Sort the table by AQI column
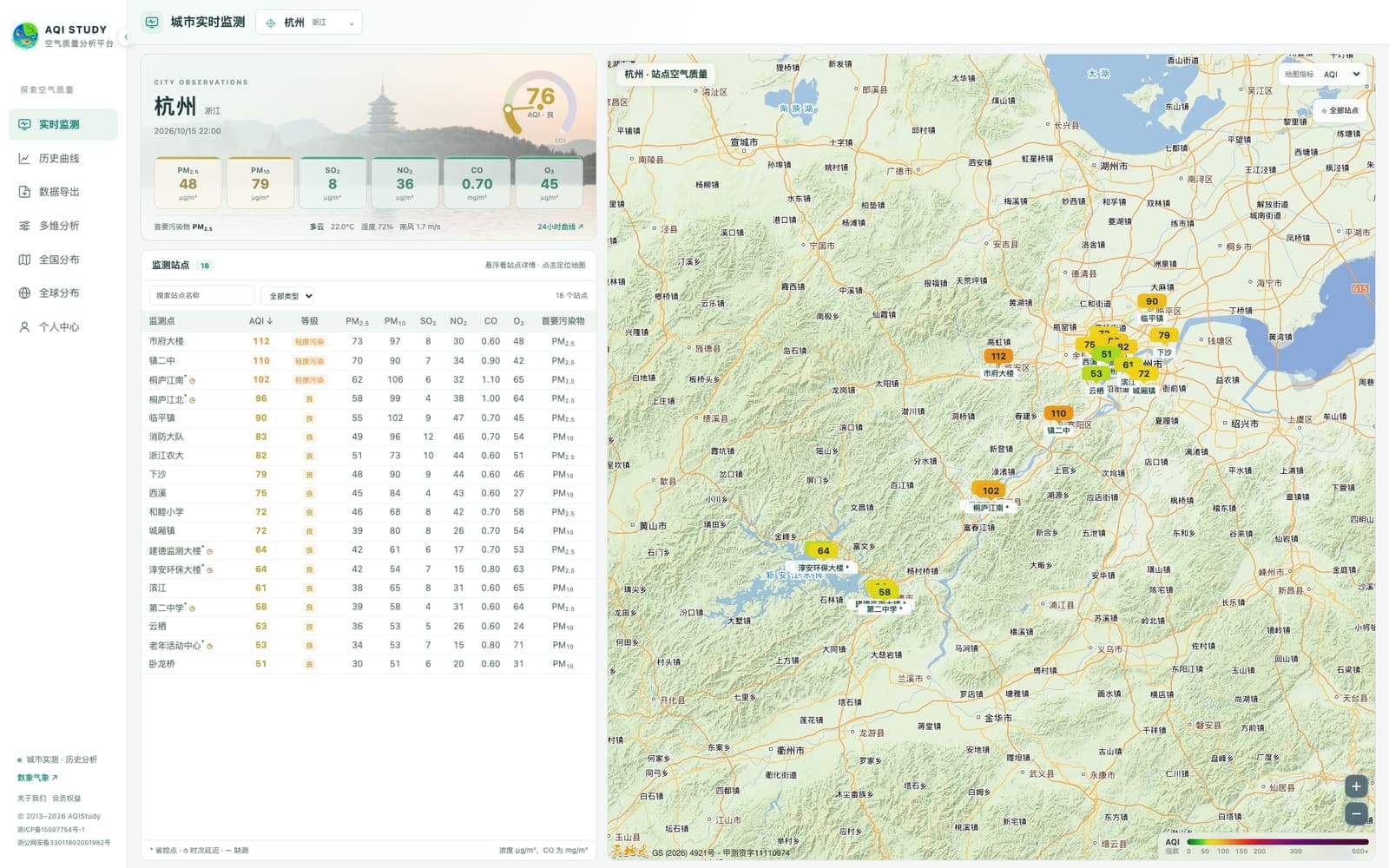The image size is (1389, 868). pos(260,321)
